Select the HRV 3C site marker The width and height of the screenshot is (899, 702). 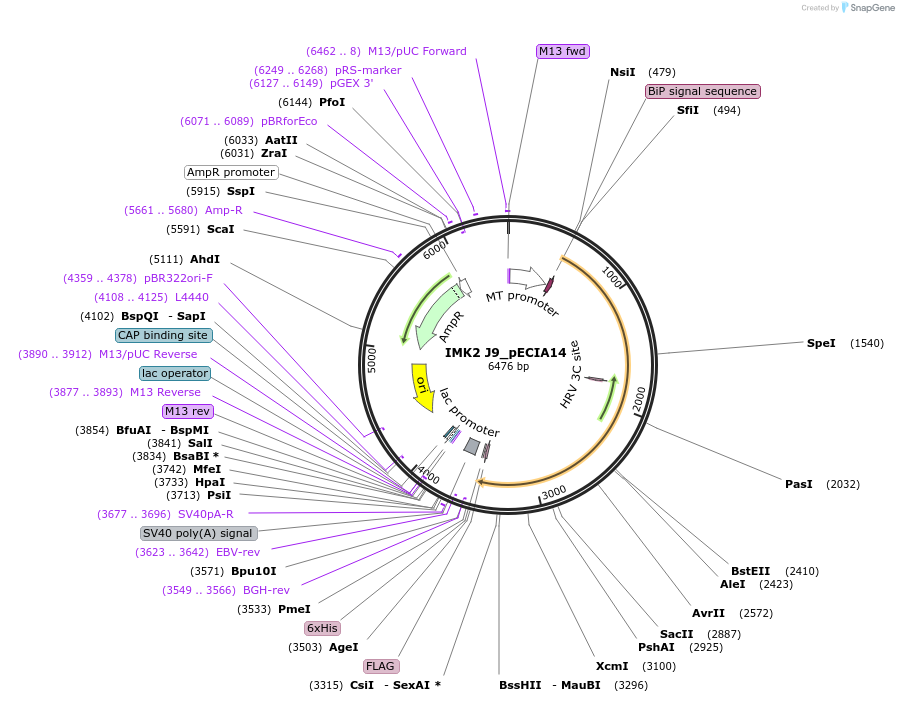(595, 379)
